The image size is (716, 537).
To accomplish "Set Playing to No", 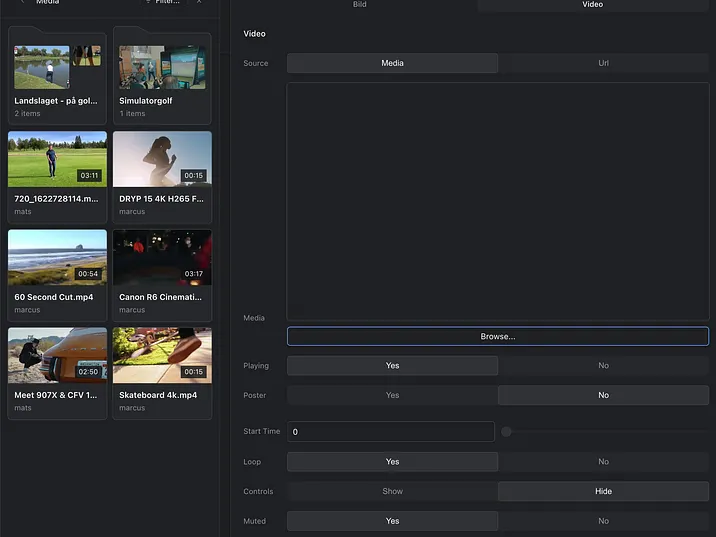I will pyautogui.click(x=603, y=366).
